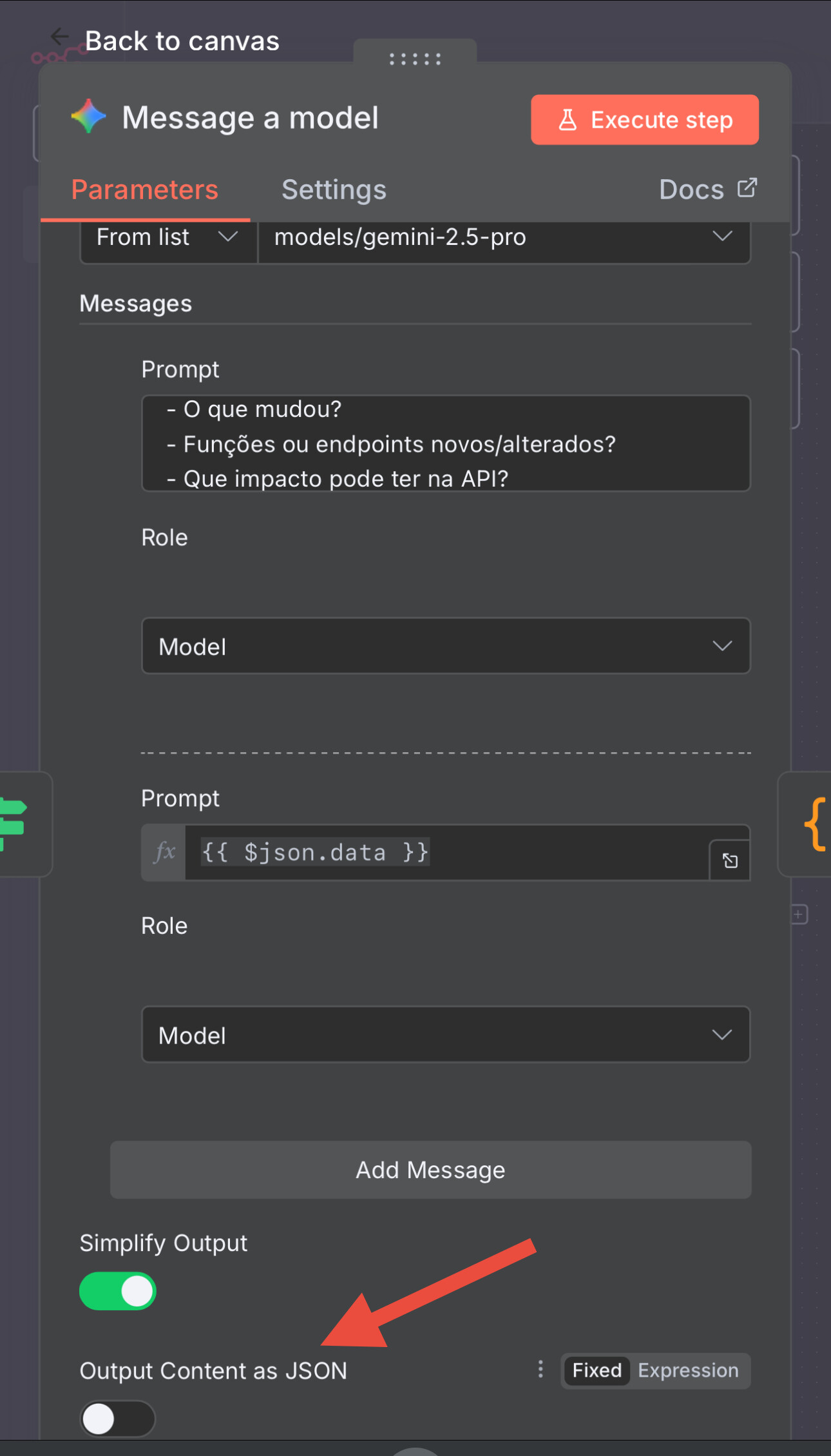831x1456 pixels.
Task: Click the Add Message button
Action: tap(430, 1170)
